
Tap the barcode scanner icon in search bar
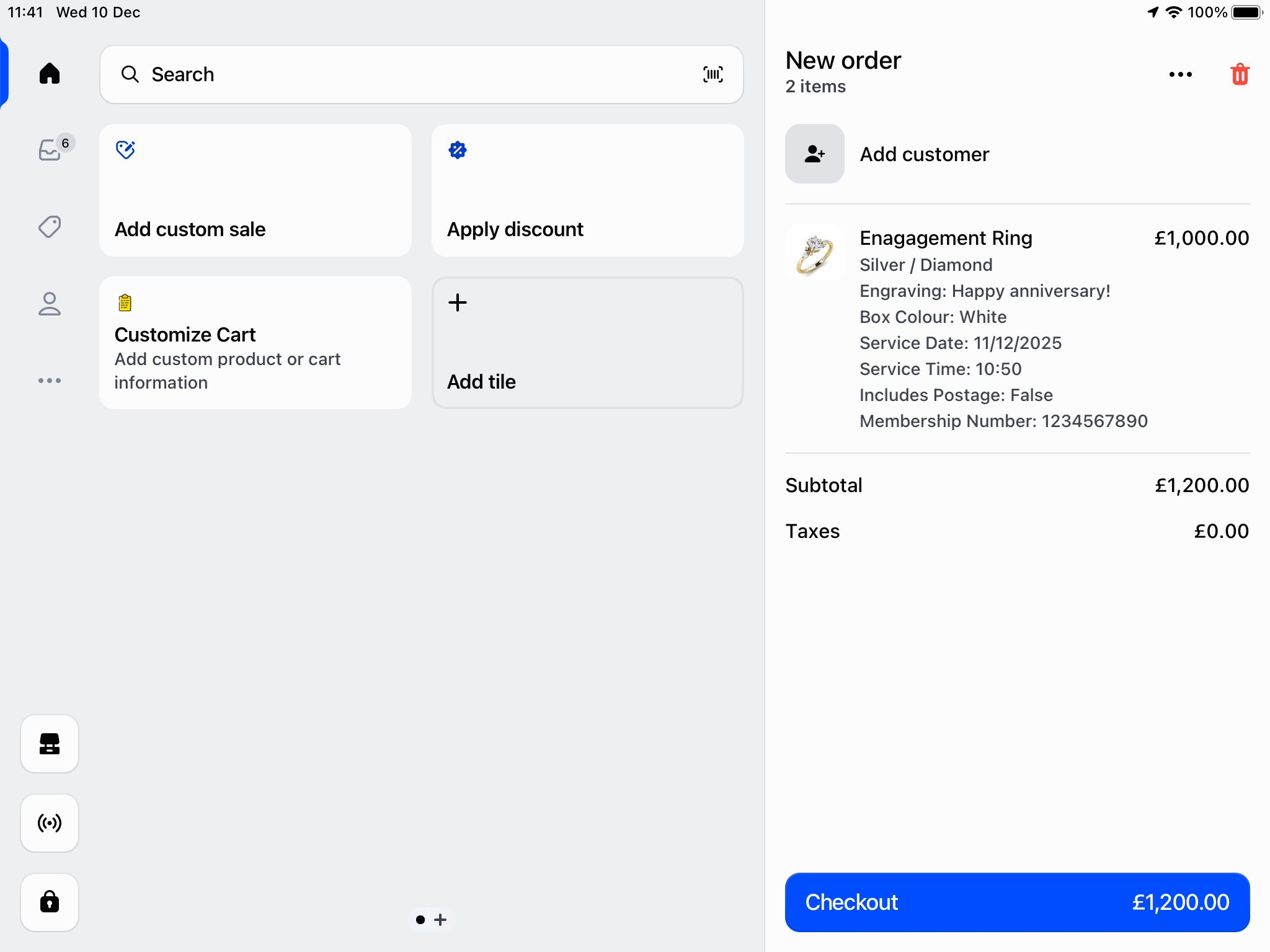[x=713, y=74]
